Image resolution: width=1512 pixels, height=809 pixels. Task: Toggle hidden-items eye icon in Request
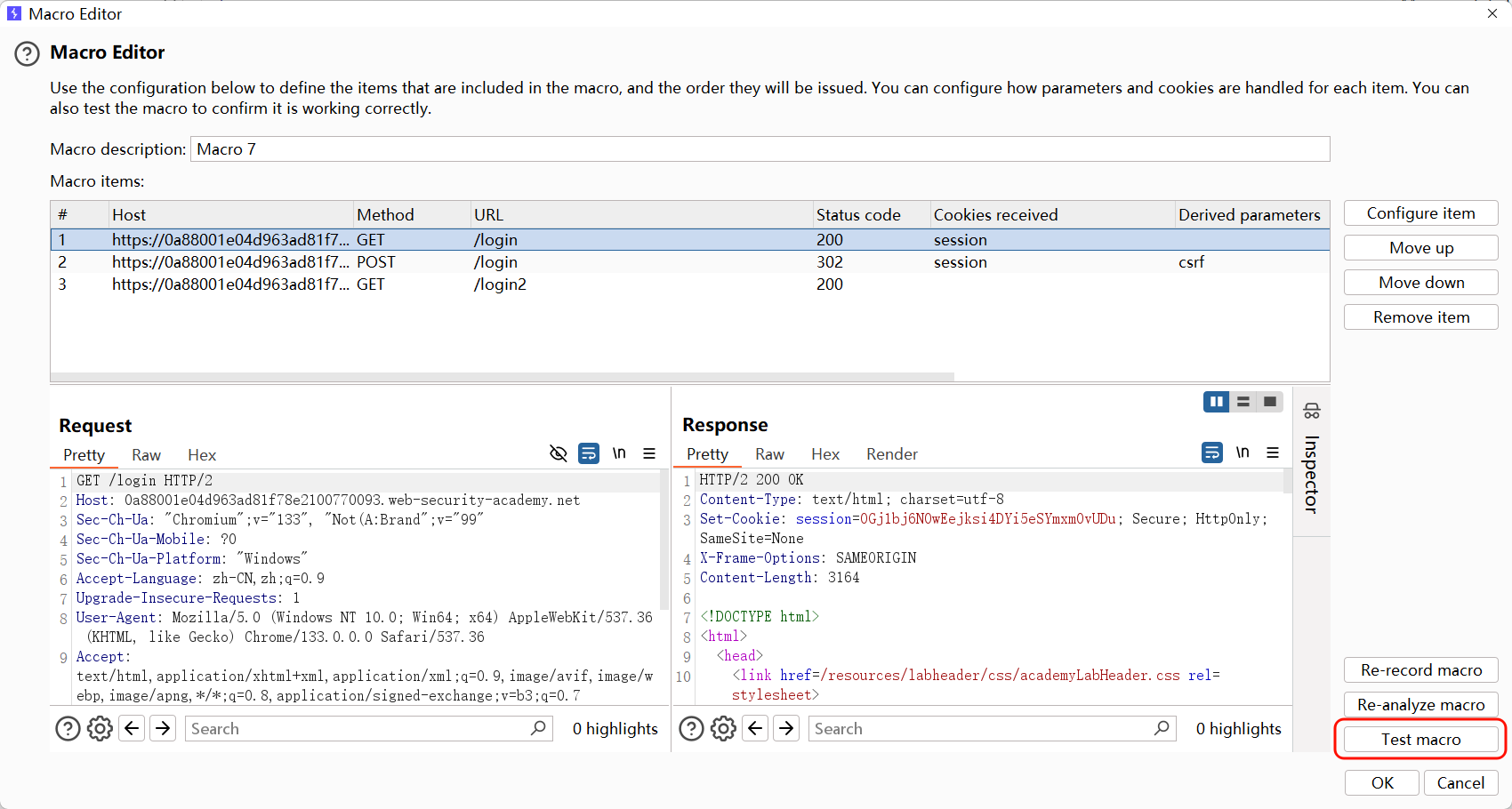coord(558,453)
